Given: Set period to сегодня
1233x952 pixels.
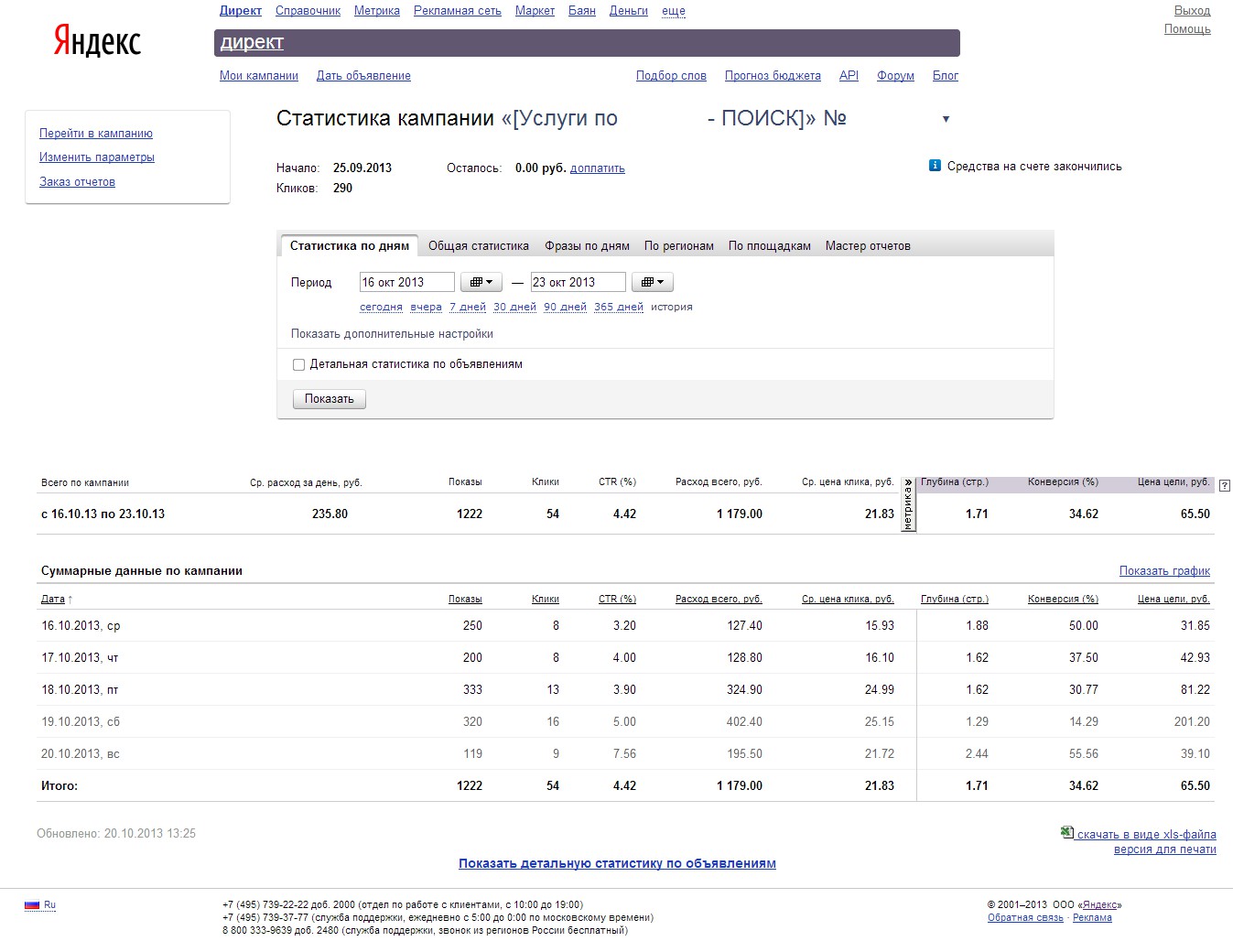Looking at the screenshot, I should coord(381,307).
